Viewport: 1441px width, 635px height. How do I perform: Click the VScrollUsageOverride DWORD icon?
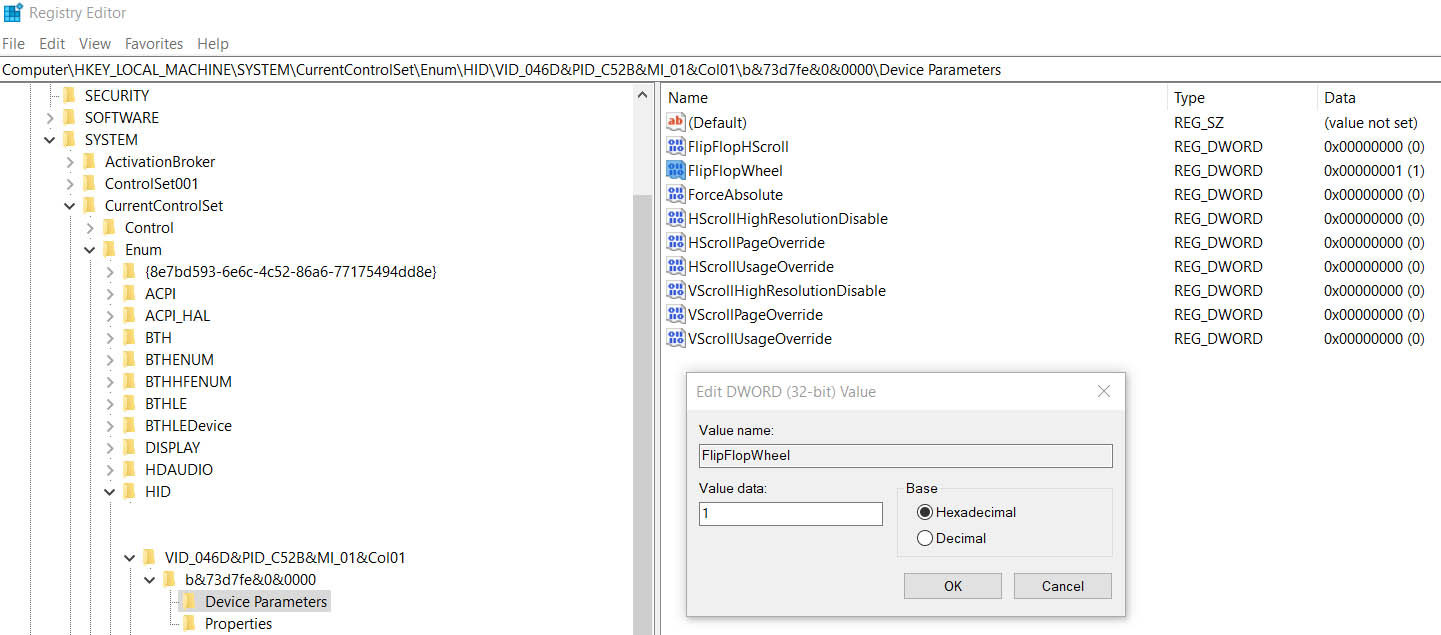[676, 339]
